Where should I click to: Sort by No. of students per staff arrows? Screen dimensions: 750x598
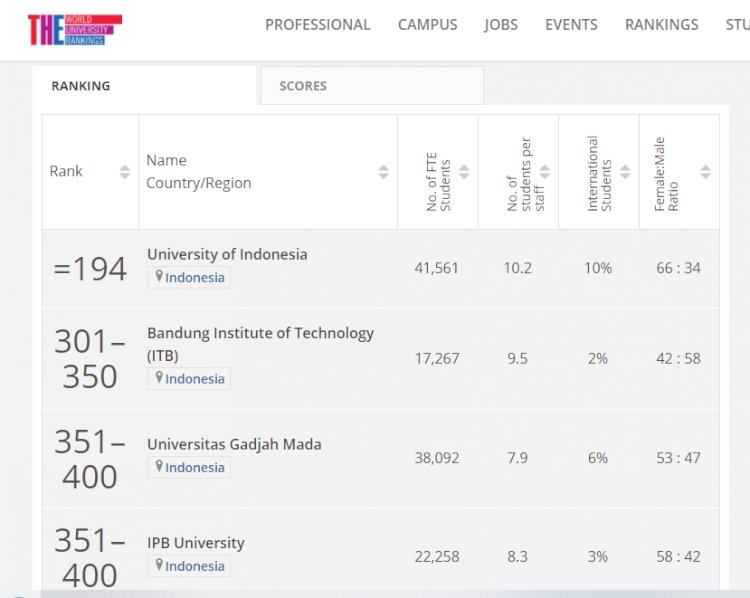tap(545, 172)
